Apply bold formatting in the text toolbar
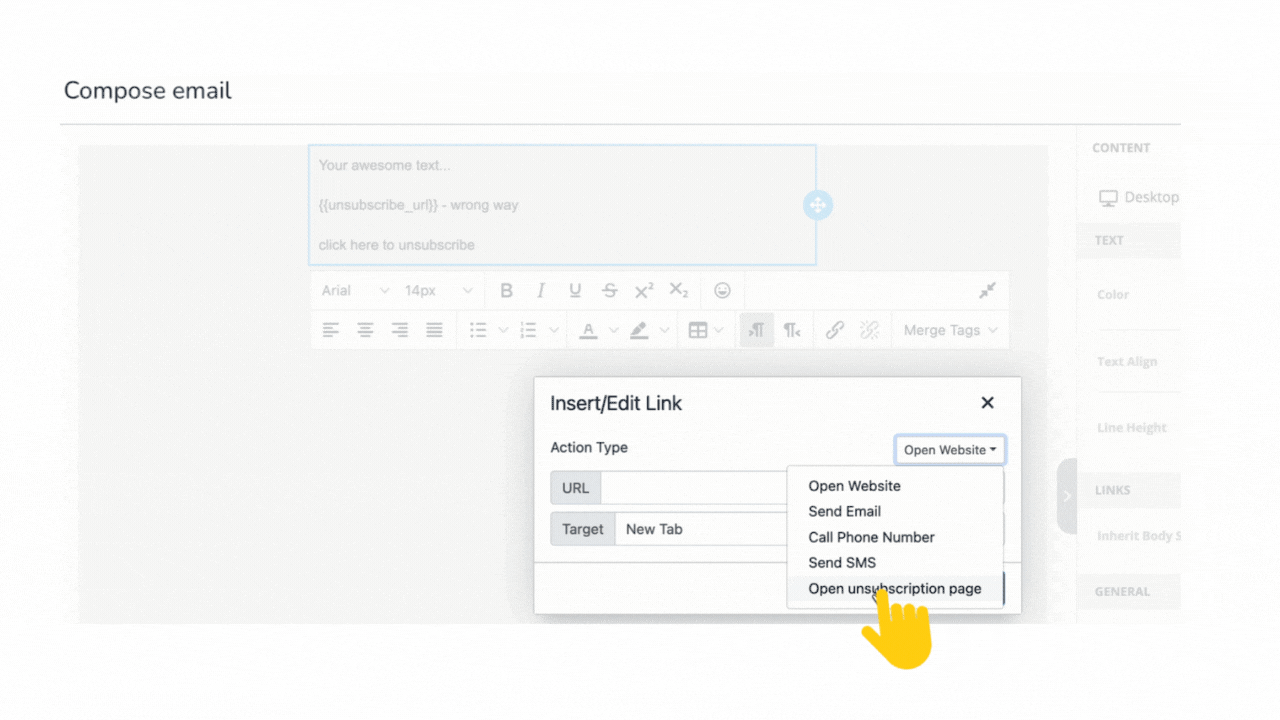Screen dimensions: 1280x720 [507, 290]
